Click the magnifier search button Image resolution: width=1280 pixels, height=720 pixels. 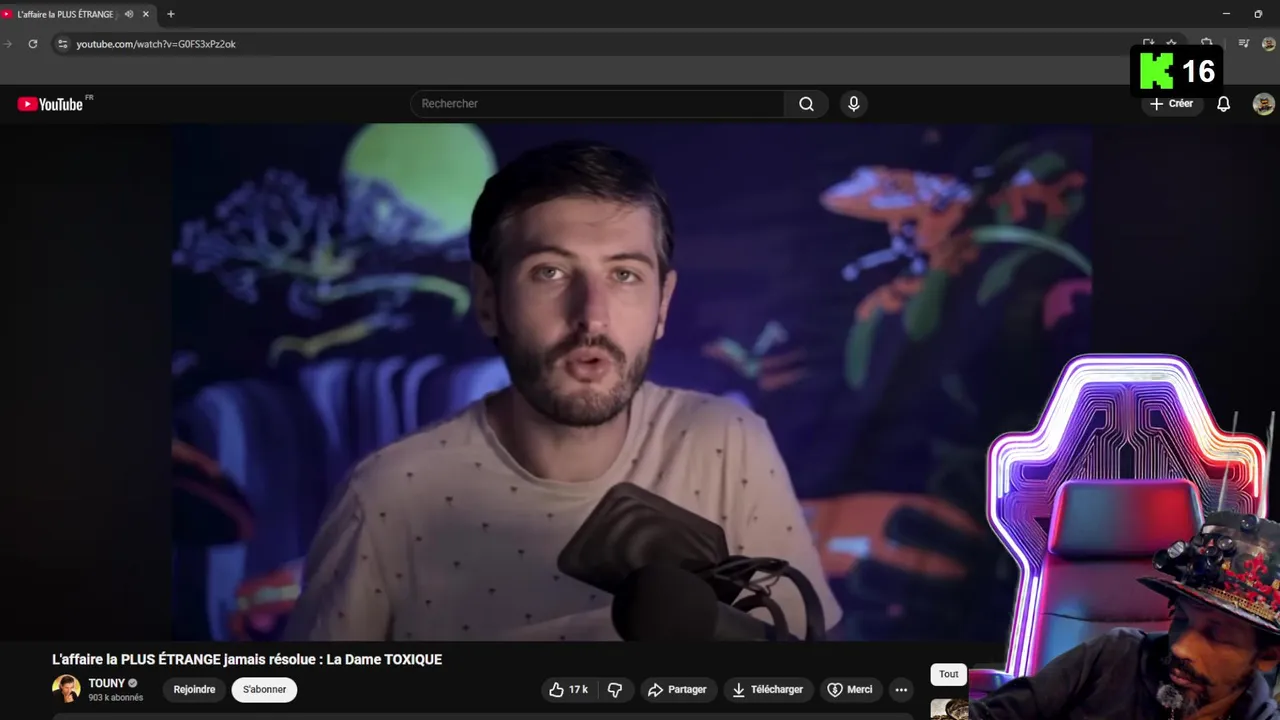pos(806,104)
